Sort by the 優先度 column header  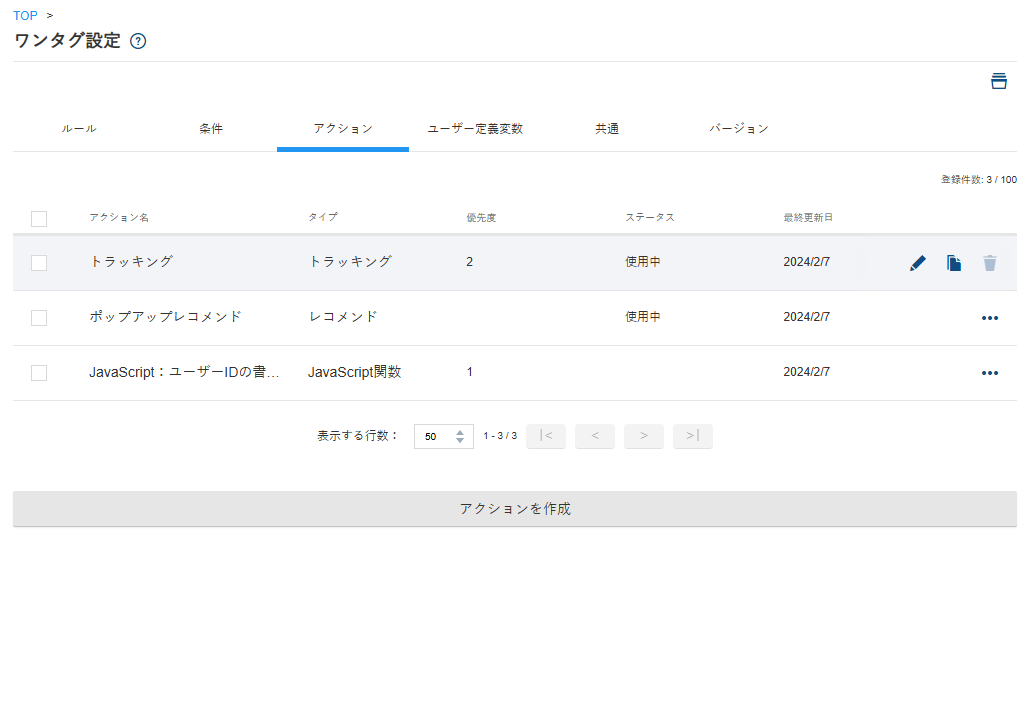(x=481, y=217)
